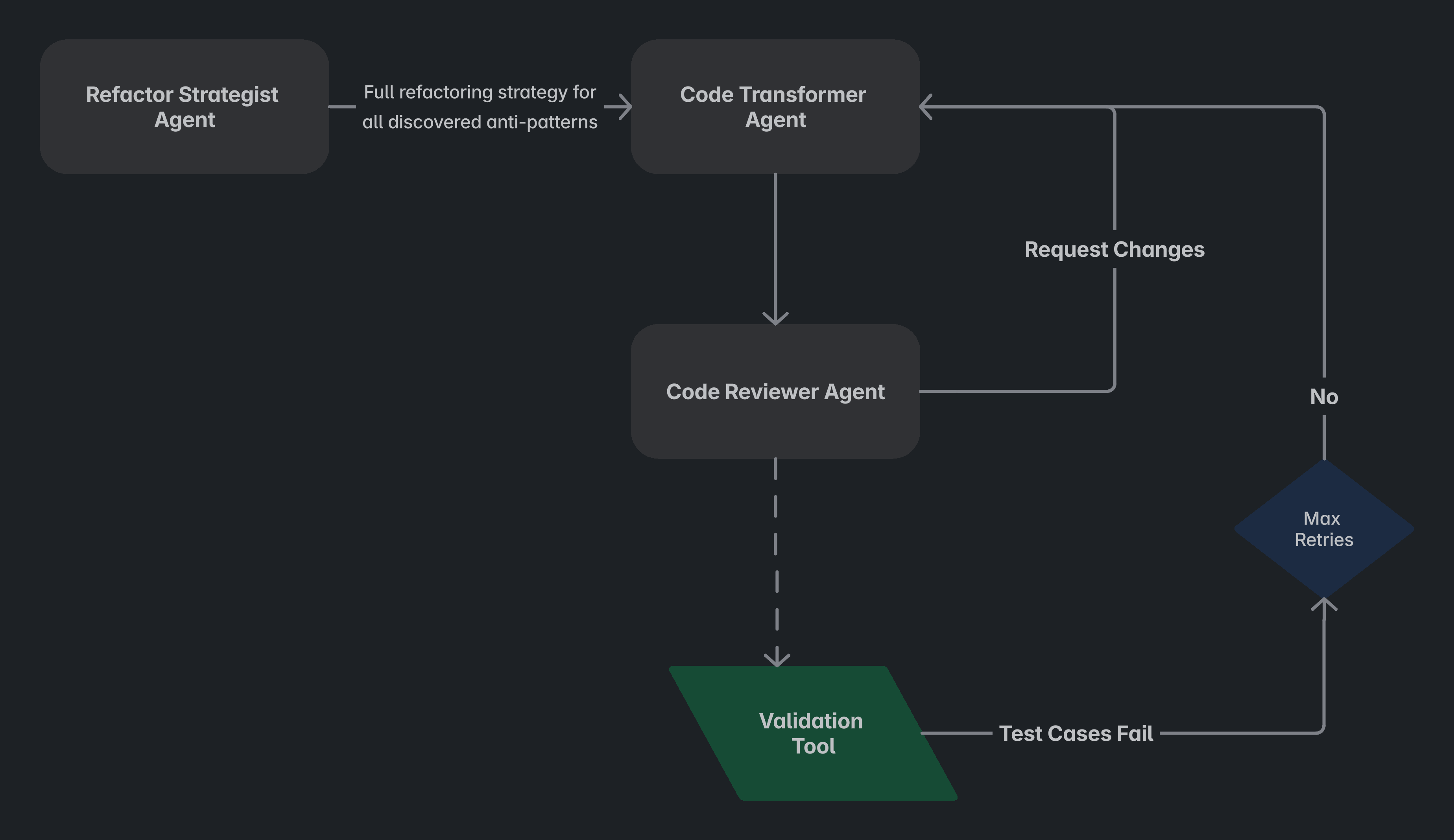The height and width of the screenshot is (840, 1454).
Task: Click the line leaving Code Reviewer Agent's right side
Action: (x=1015, y=391)
